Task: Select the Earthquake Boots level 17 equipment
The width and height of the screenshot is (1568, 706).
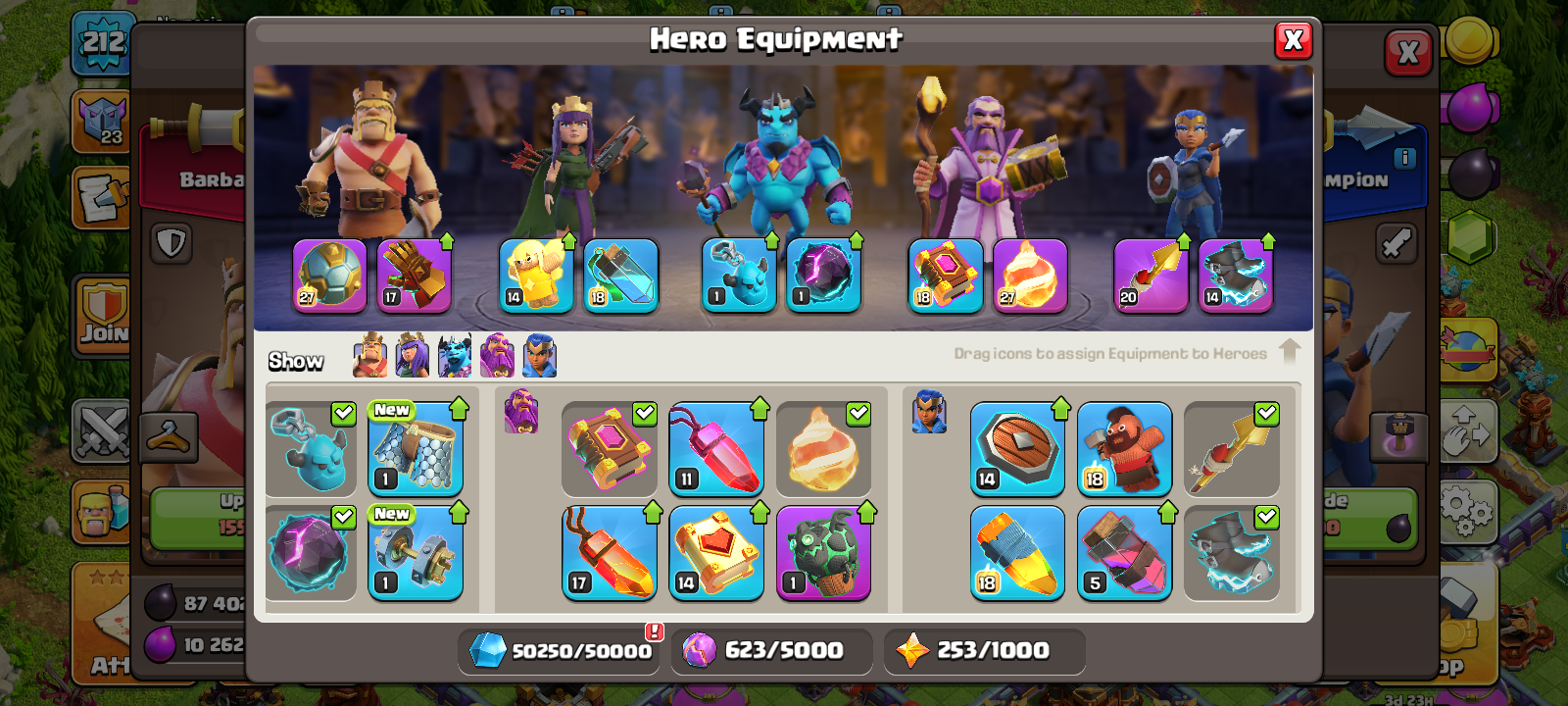Action: [415, 277]
